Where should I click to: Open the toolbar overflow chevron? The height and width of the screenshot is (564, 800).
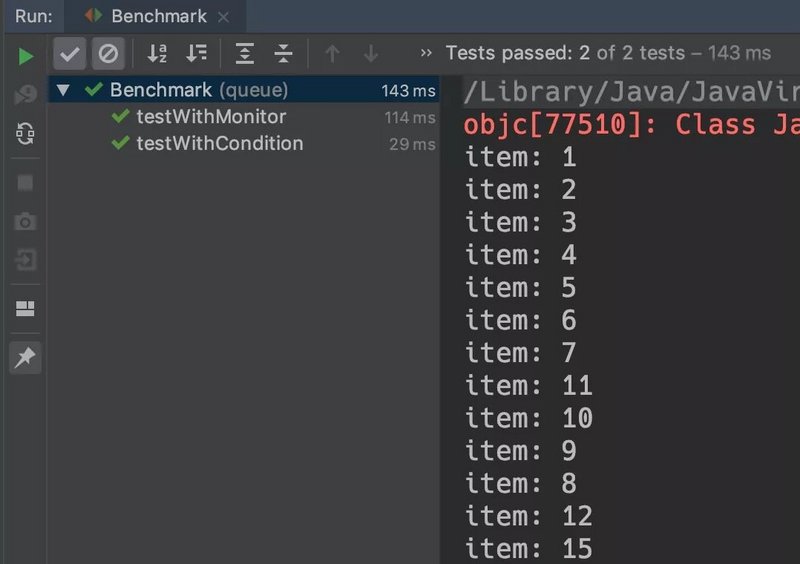click(x=427, y=54)
